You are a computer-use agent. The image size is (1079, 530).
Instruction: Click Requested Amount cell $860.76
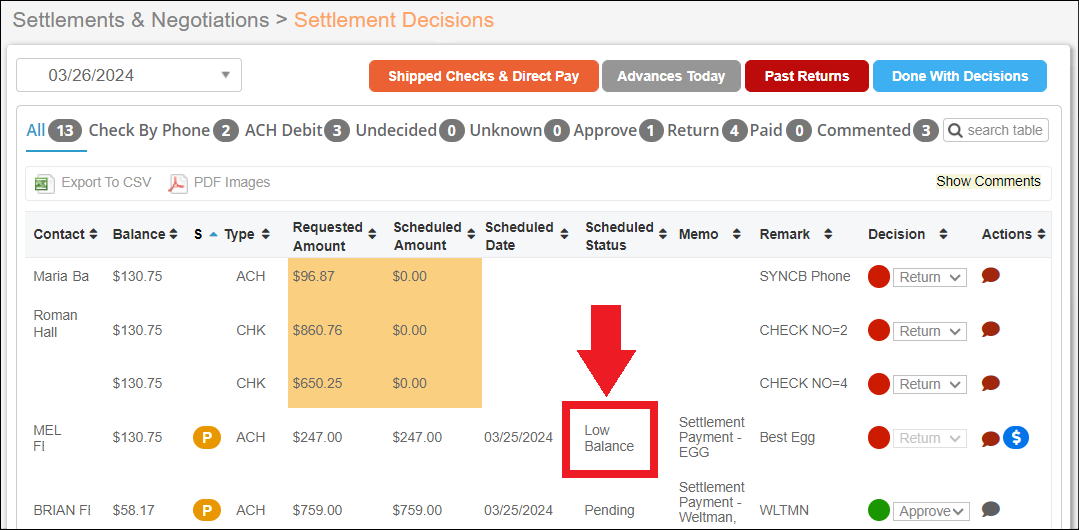tap(317, 330)
